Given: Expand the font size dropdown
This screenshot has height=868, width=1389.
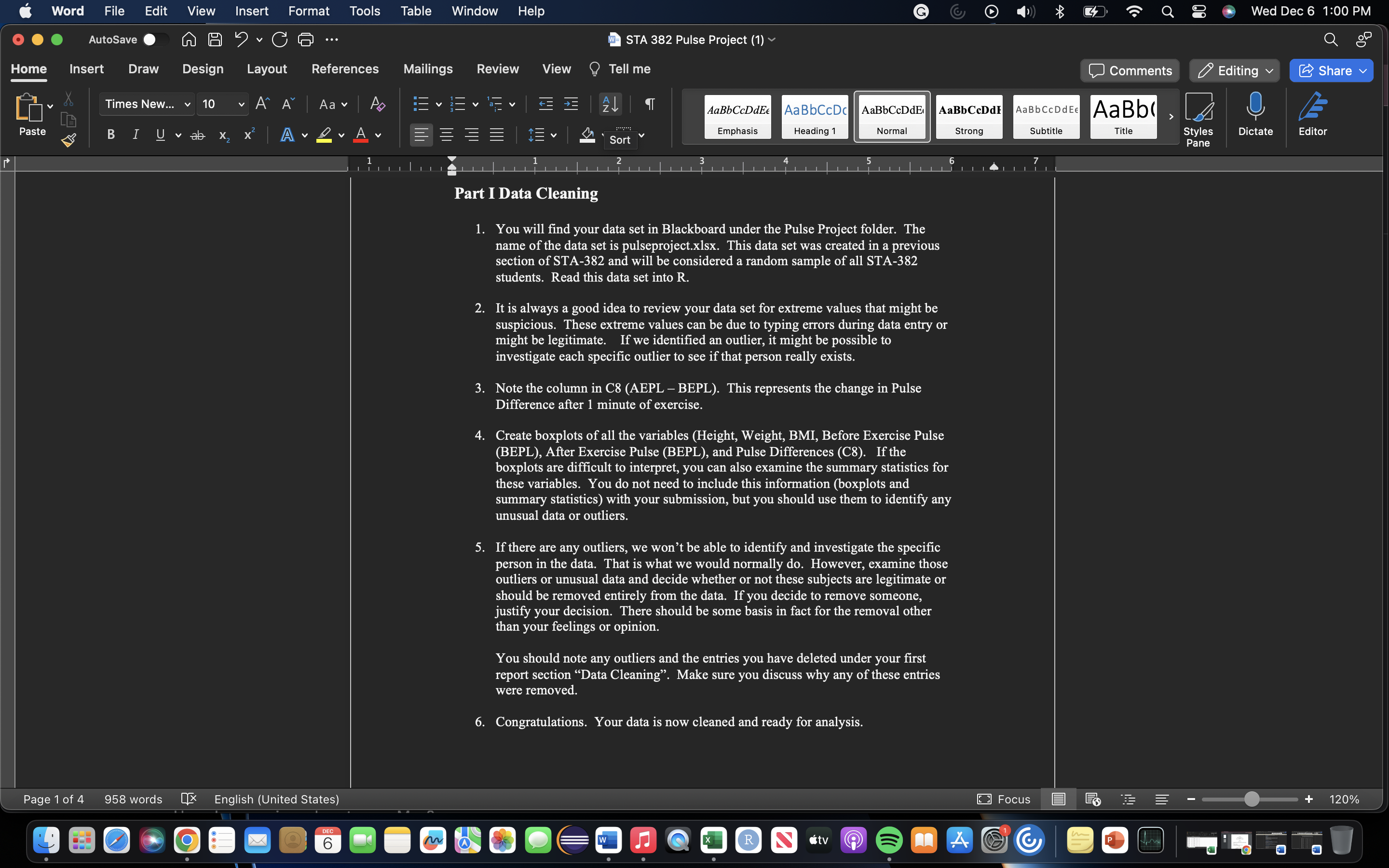Looking at the screenshot, I should [241, 104].
